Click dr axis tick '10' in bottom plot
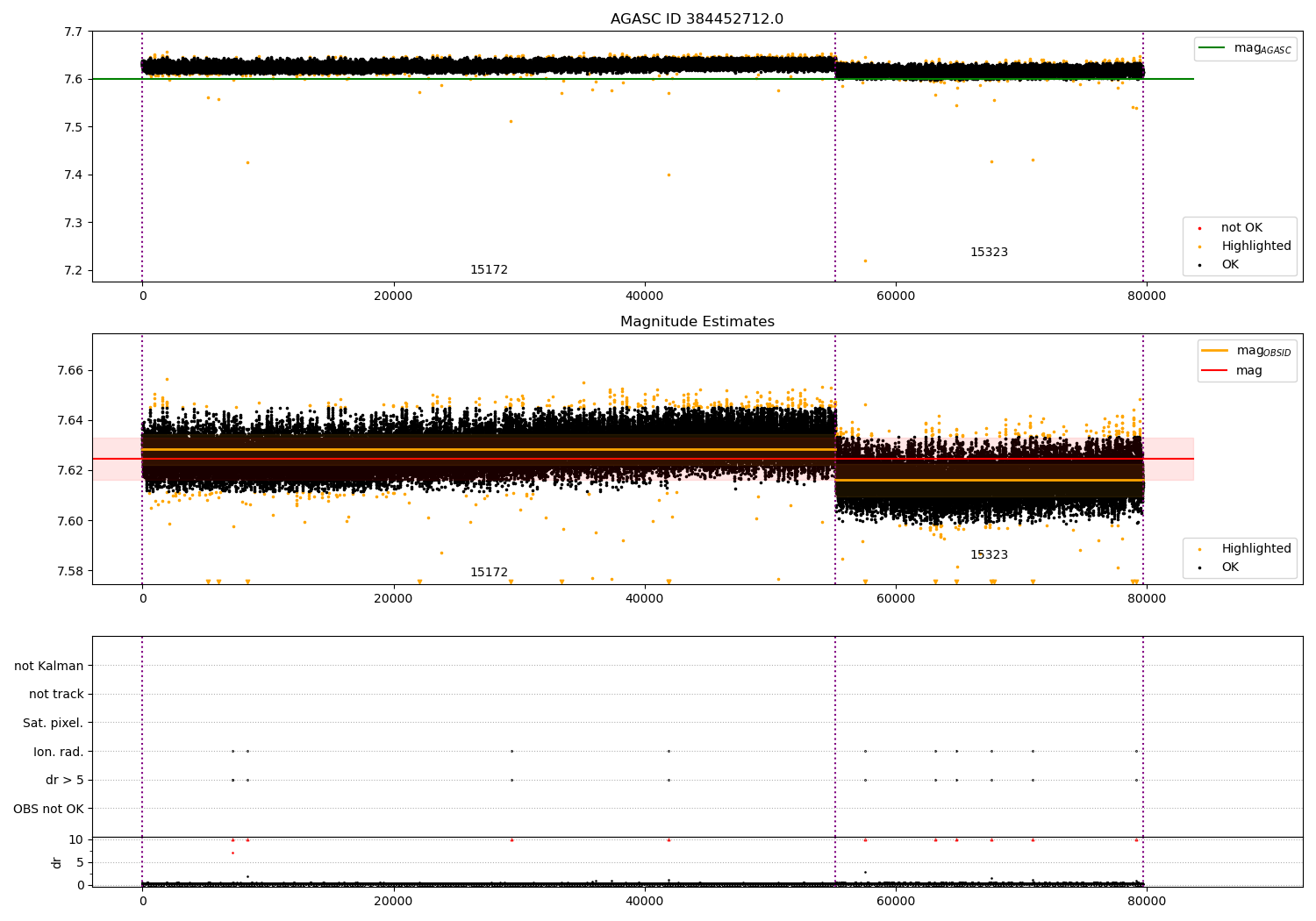Screen dimensions: 1316x921 click(x=76, y=839)
